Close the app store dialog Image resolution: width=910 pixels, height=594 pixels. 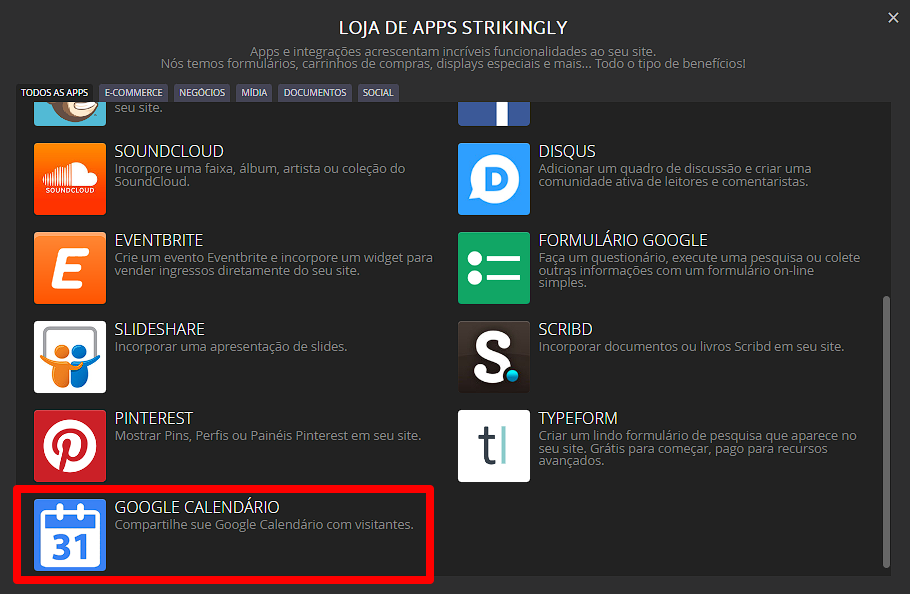point(893,17)
